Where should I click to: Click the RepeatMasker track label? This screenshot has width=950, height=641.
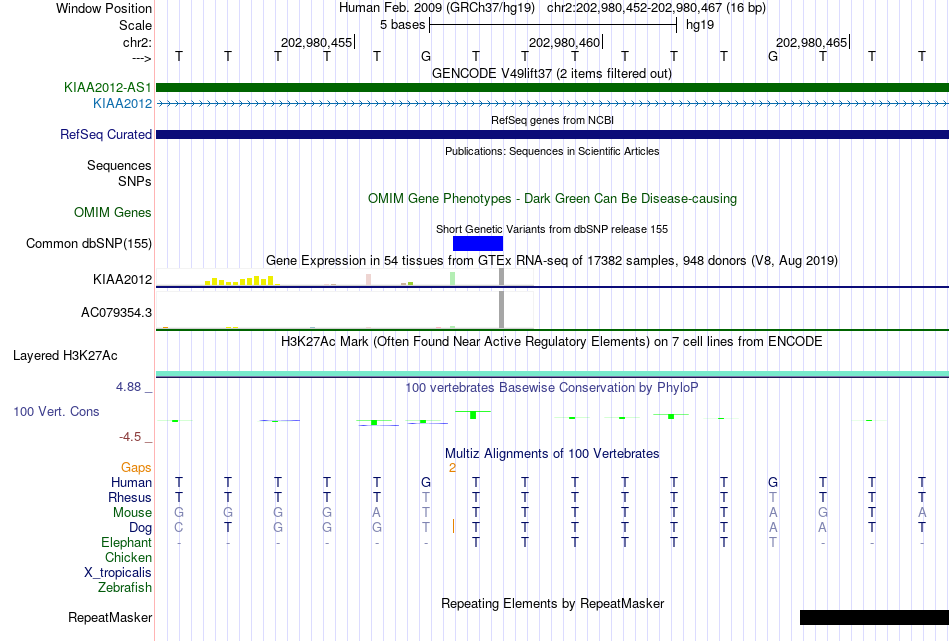click(110, 618)
